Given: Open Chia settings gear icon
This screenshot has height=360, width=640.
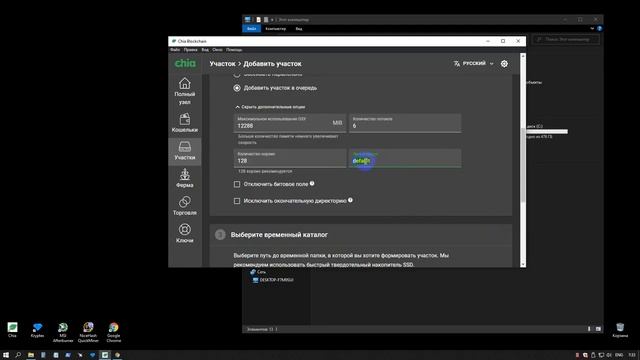Looking at the screenshot, I should (504, 64).
